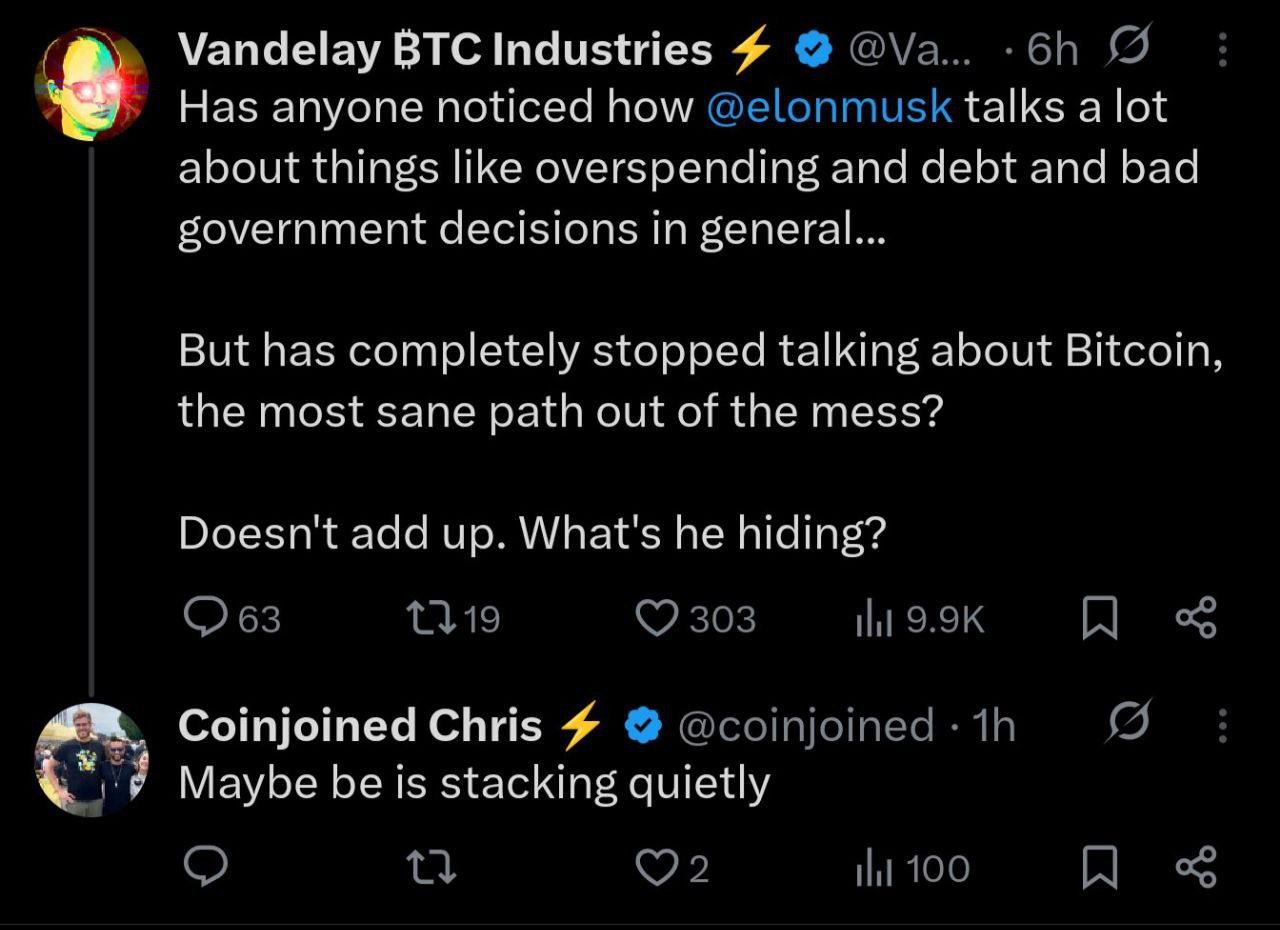
Task: View Vandelay BTC Industries profile avatar
Action: tap(91, 84)
